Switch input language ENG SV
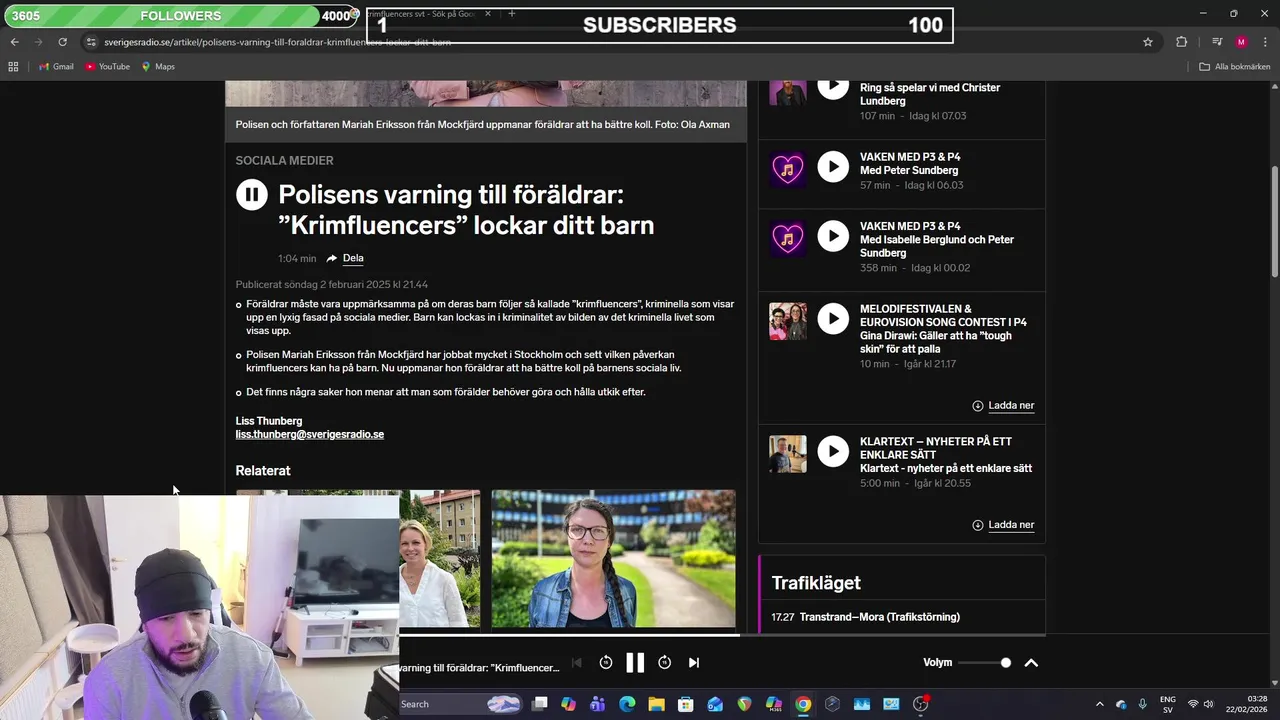 (x=1168, y=704)
